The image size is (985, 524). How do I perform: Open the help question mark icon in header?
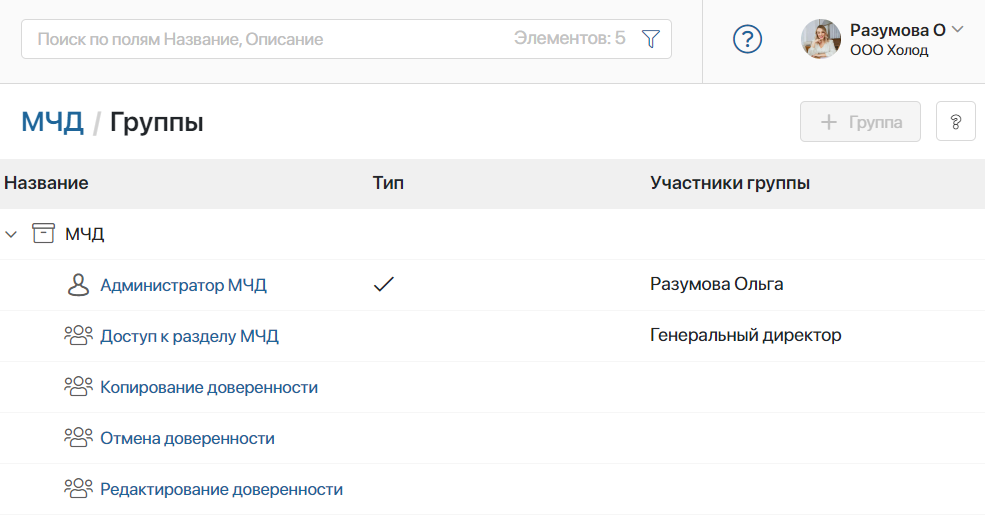click(x=747, y=39)
